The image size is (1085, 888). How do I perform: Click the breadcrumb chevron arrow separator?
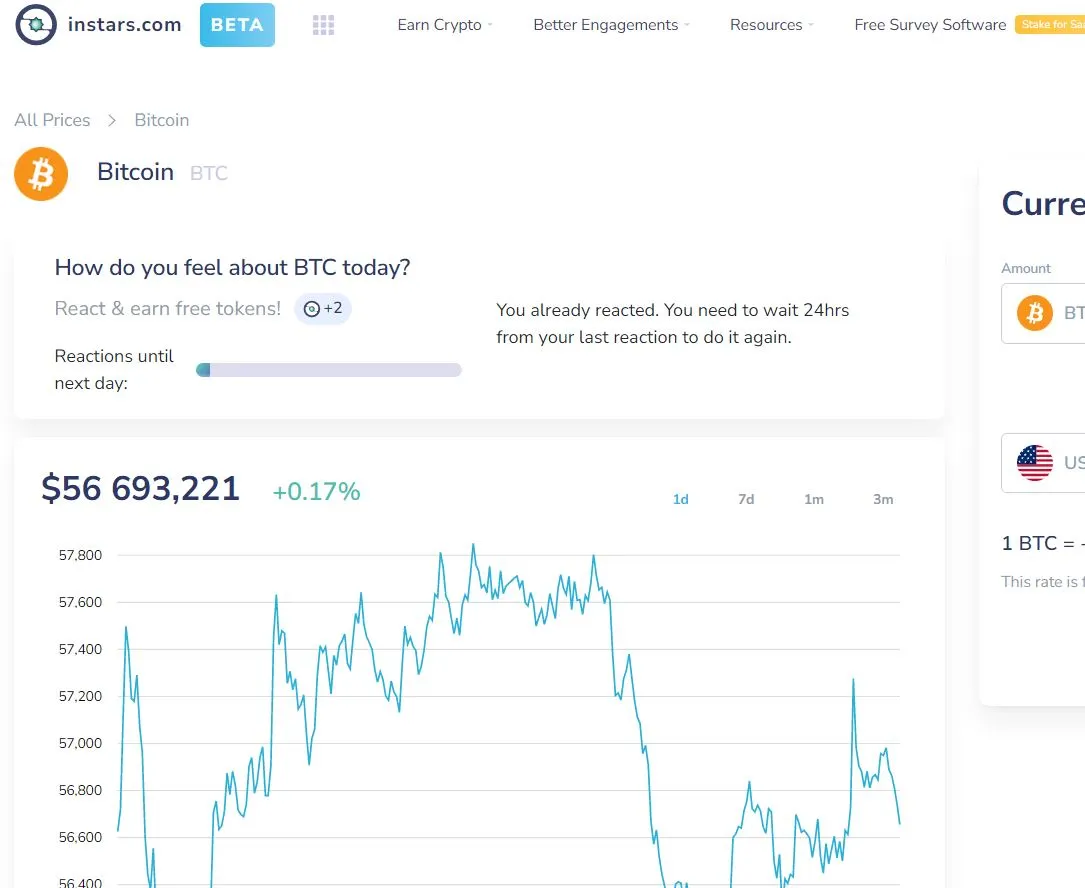pyautogui.click(x=112, y=120)
